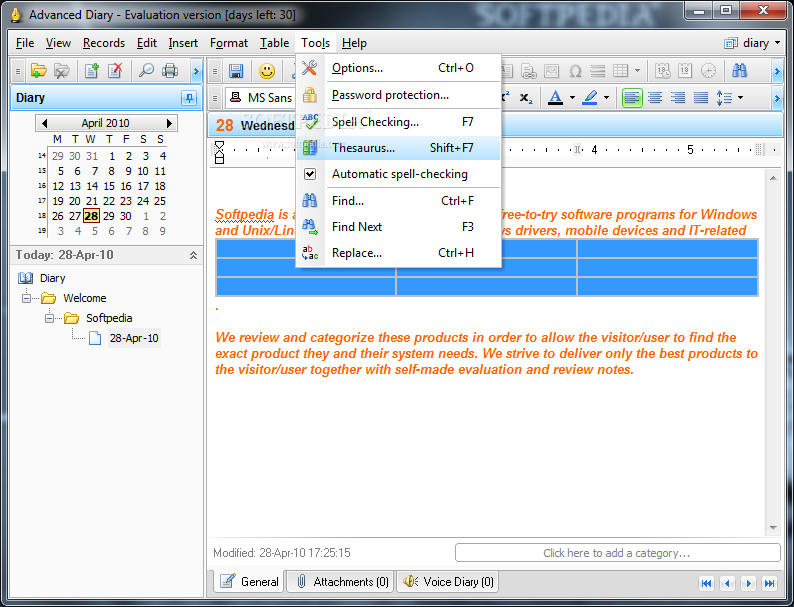Insert current date calendar icon
794x607 pixels.
[685, 71]
